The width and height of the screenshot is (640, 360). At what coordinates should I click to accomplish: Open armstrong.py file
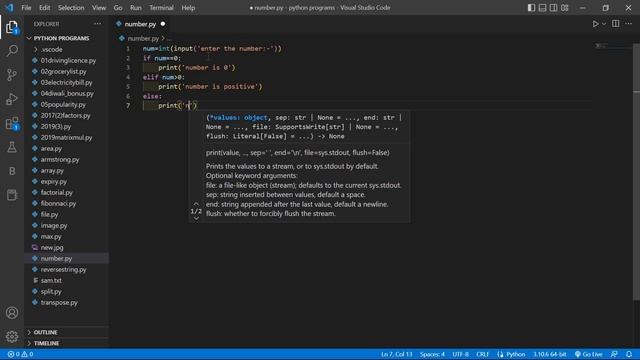point(60,160)
